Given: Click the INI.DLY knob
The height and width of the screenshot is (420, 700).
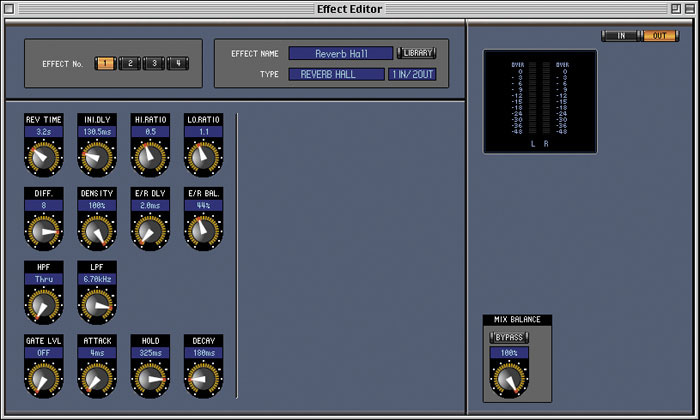Looking at the screenshot, I should 97,158.
